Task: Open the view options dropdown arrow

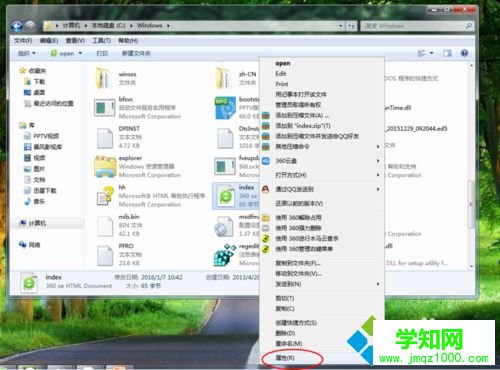Action: (x=432, y=53)
